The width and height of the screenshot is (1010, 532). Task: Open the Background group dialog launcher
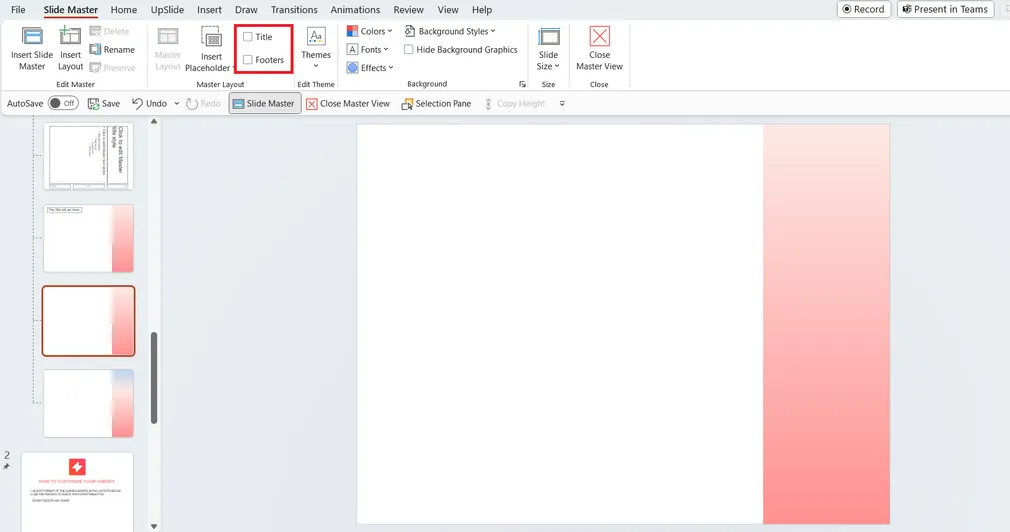(522, 84)
